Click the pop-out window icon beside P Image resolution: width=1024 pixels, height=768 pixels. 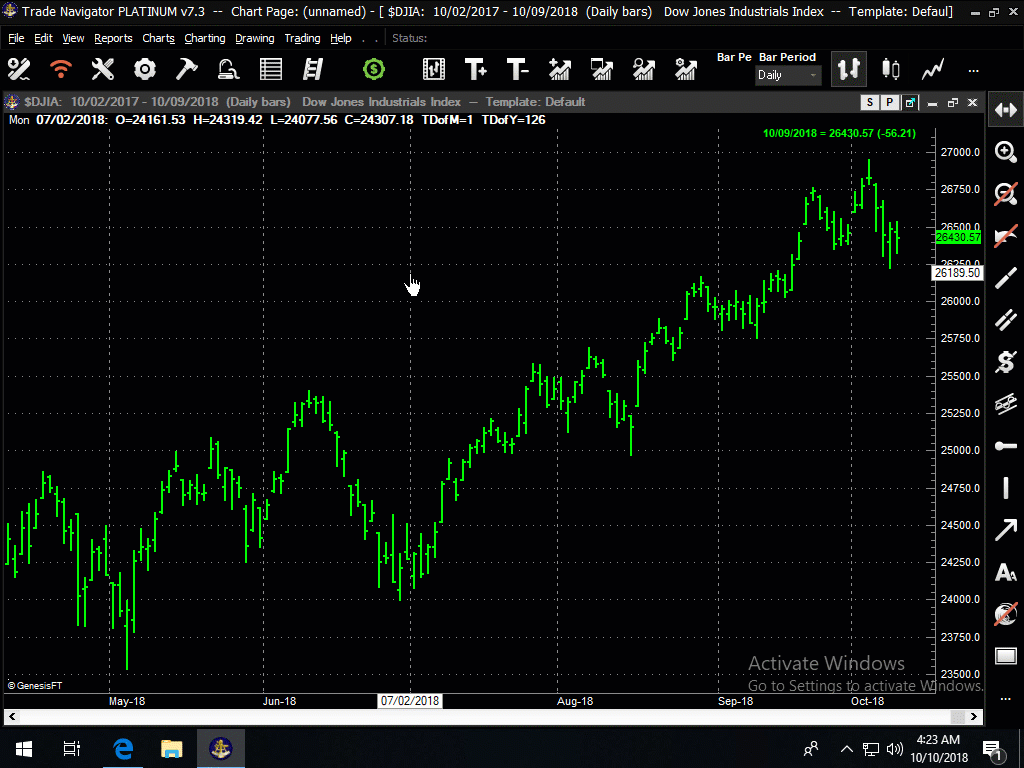(x=910, y=103)
